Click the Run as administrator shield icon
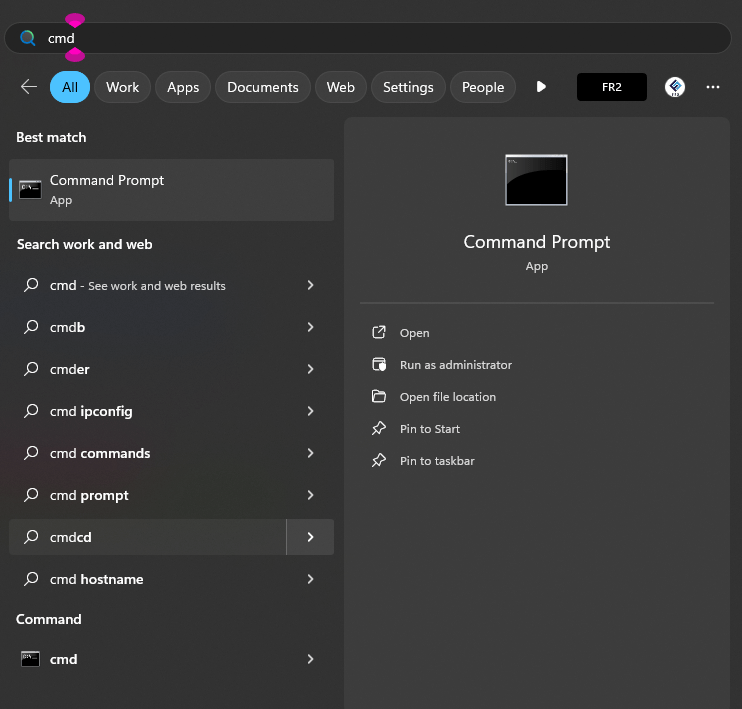742x709 pixels. coord(379,365)
